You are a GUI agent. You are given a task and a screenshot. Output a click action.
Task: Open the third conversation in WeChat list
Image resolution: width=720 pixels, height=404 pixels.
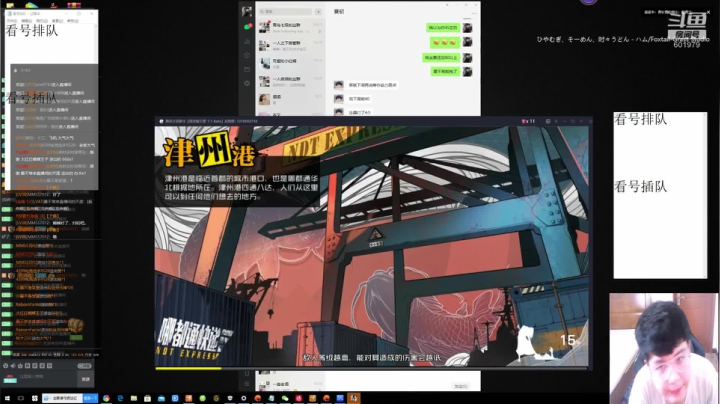pos(290,63)
